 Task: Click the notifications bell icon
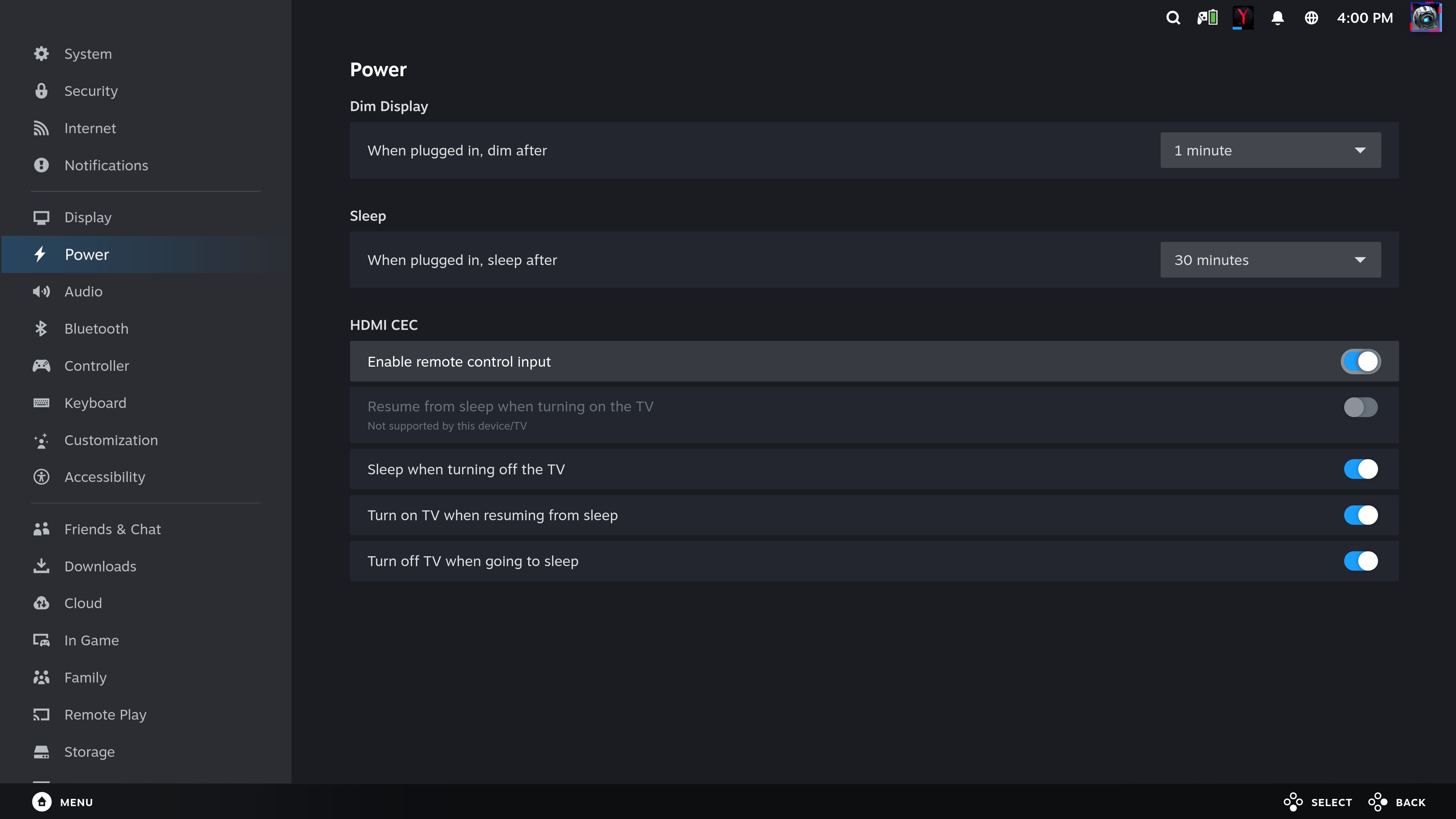coord(1277,18)
